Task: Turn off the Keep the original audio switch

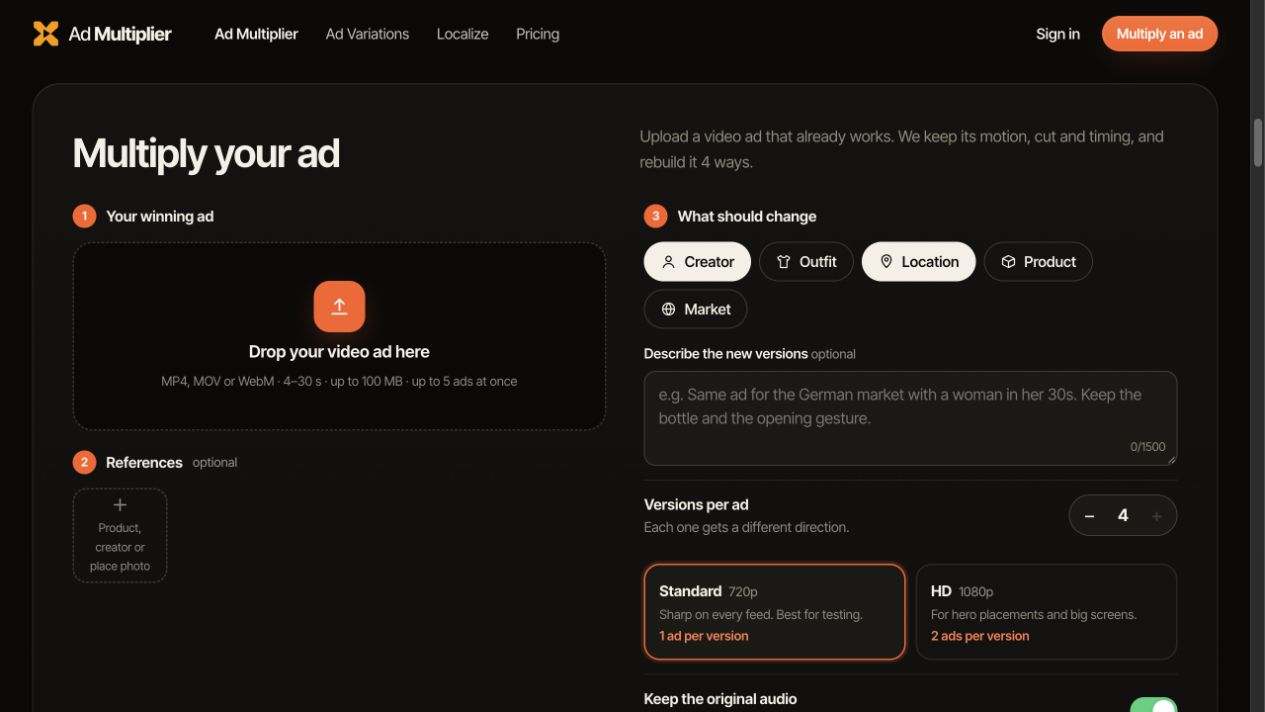Action: (x=1153, y=705)
